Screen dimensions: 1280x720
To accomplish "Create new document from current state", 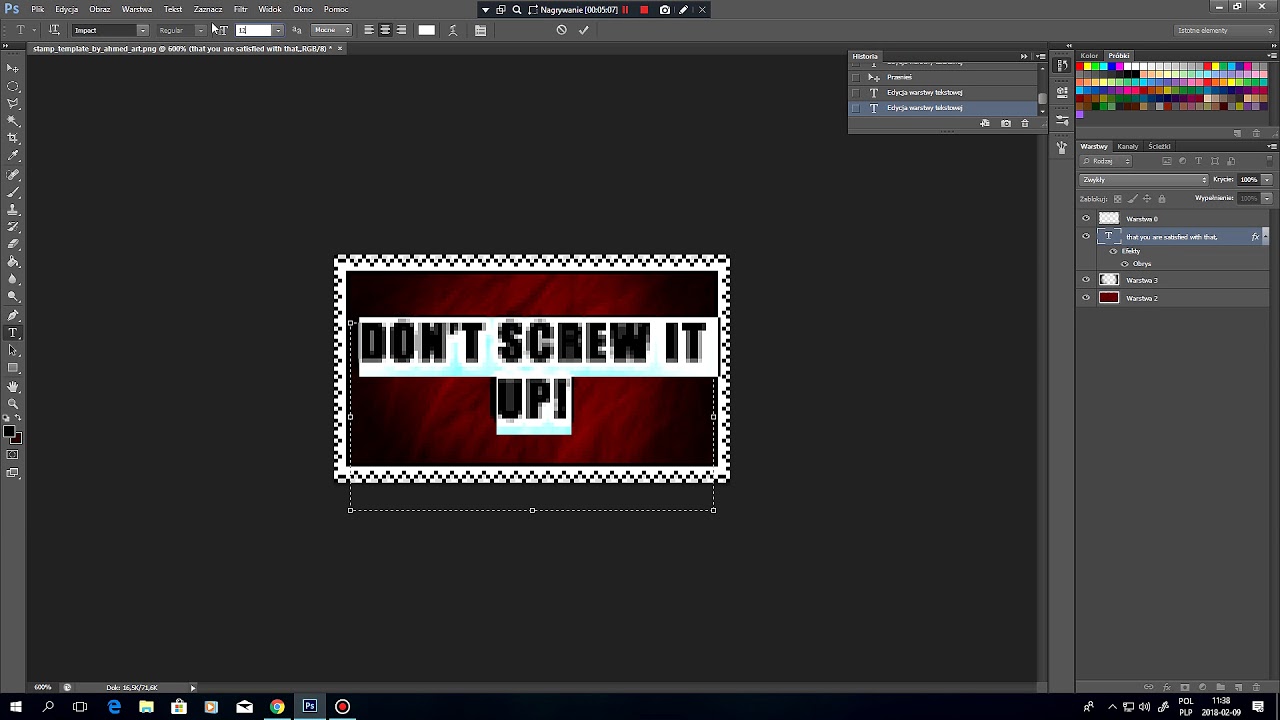I will 985,123.
